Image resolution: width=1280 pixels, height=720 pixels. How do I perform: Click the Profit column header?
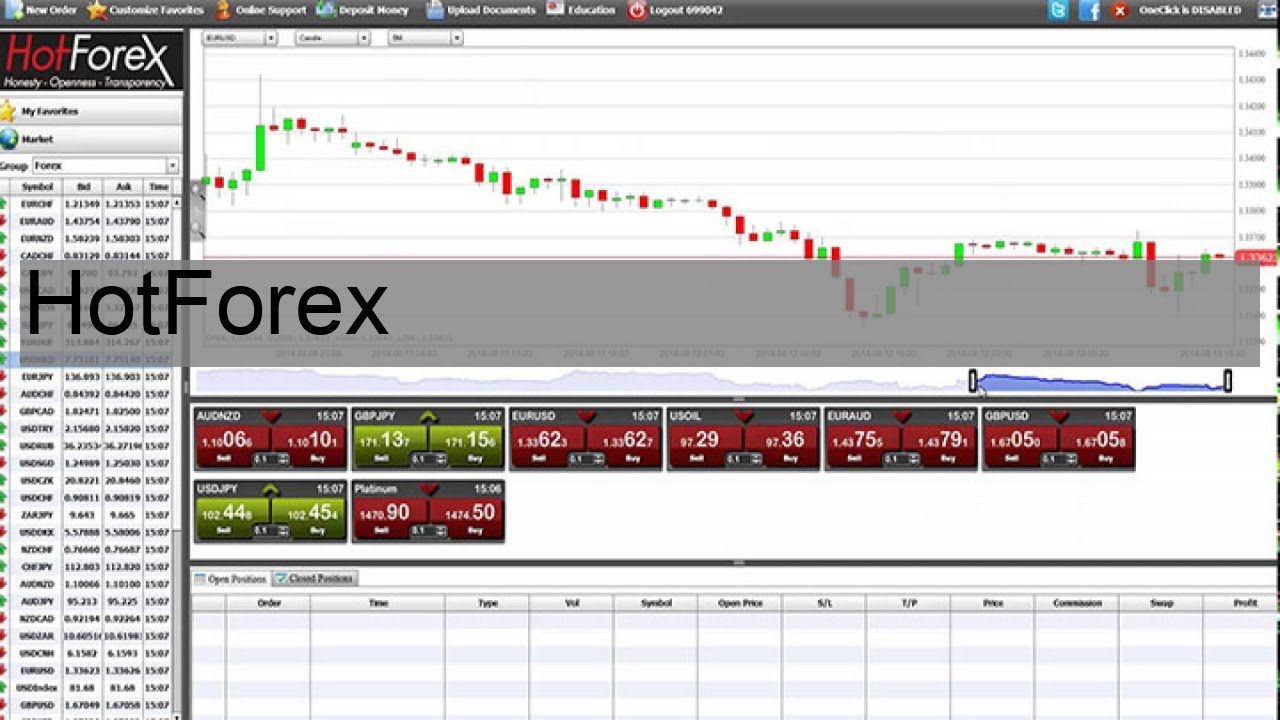pos(1245,603)
